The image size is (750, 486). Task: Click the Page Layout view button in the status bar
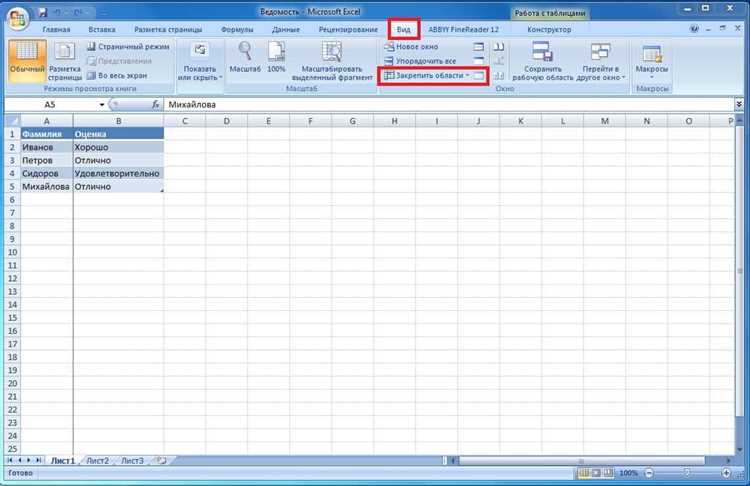(596, 473)
